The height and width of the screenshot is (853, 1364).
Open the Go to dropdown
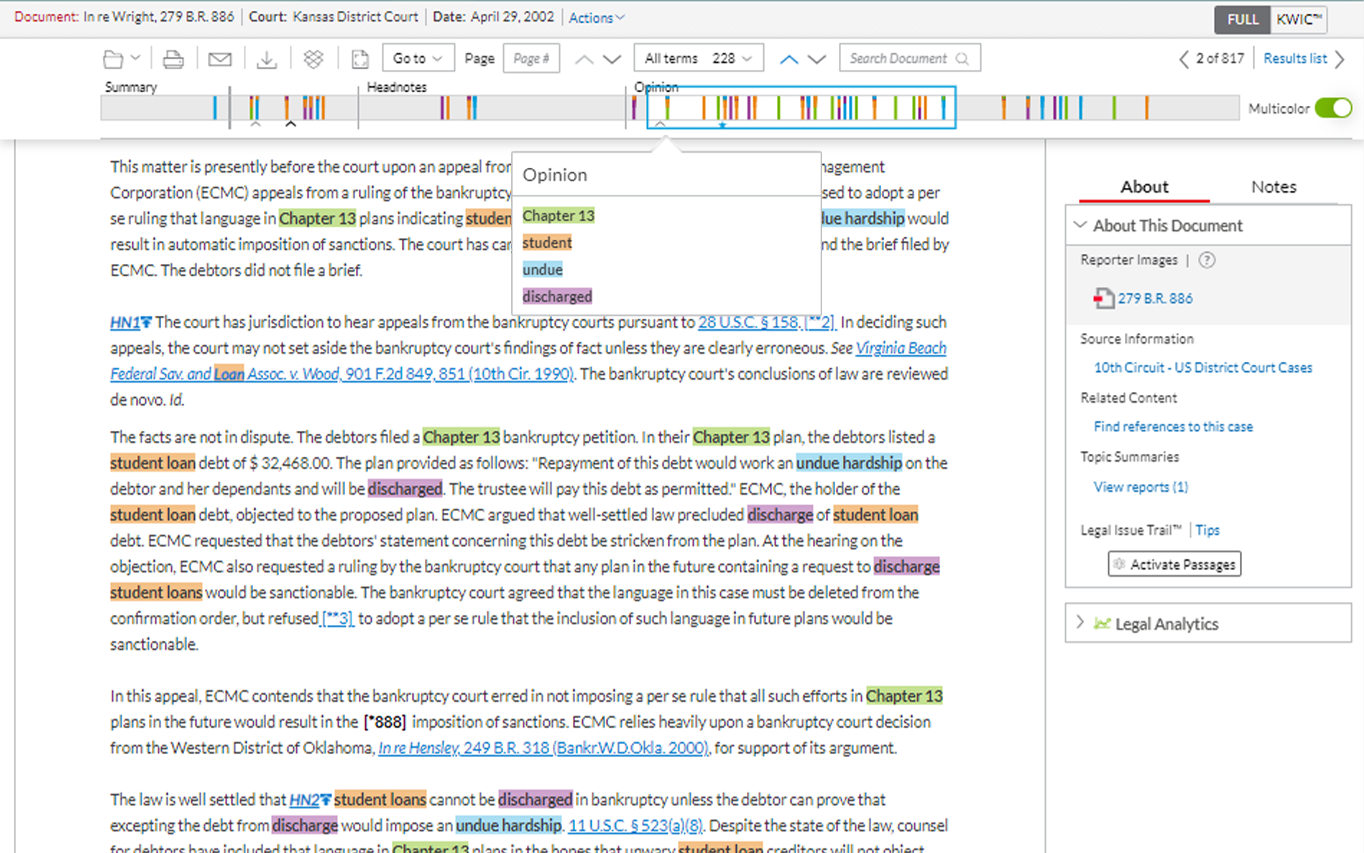click(x=418, y=57)
